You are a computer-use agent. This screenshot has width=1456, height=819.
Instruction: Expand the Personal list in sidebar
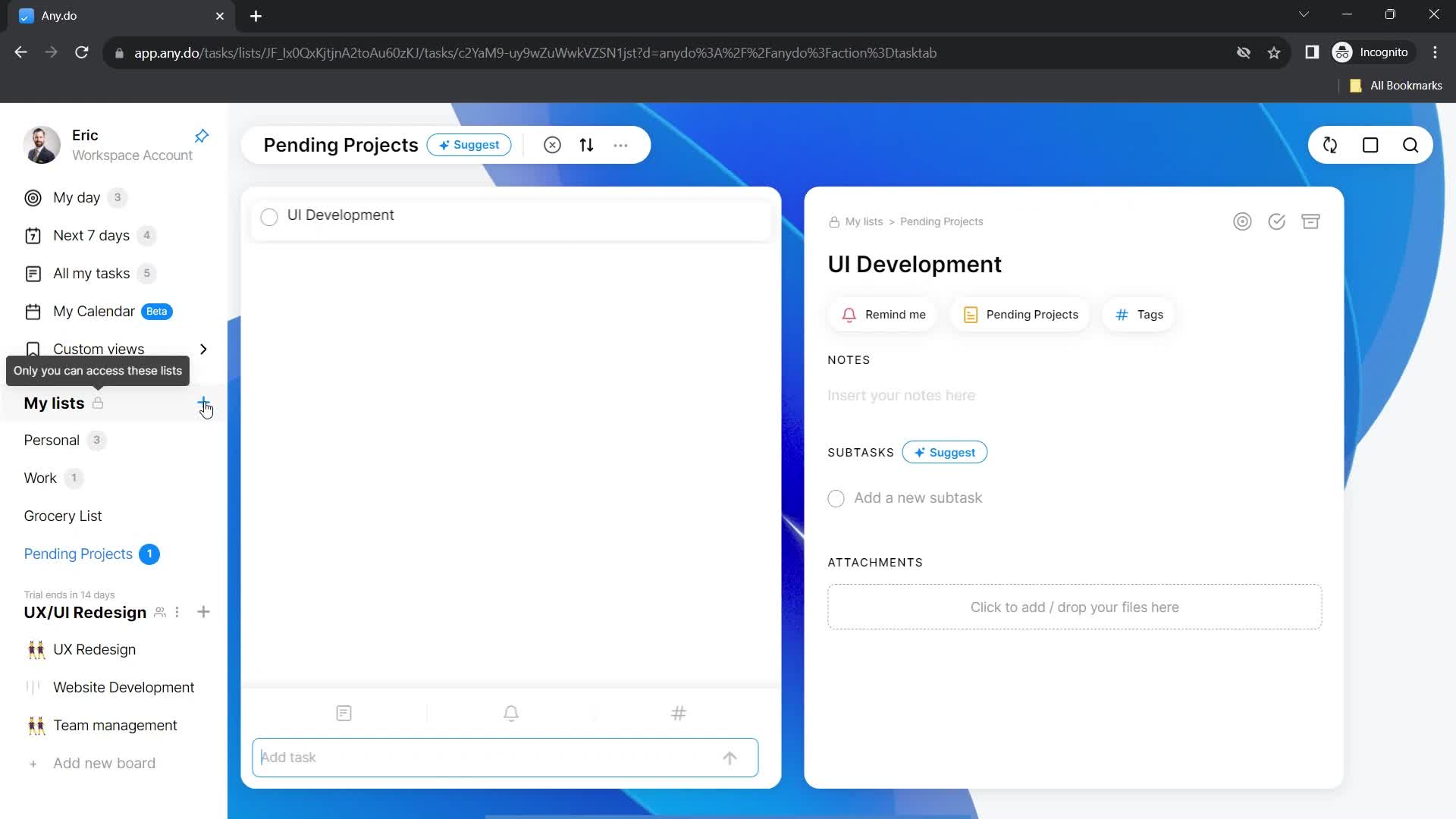51,440
